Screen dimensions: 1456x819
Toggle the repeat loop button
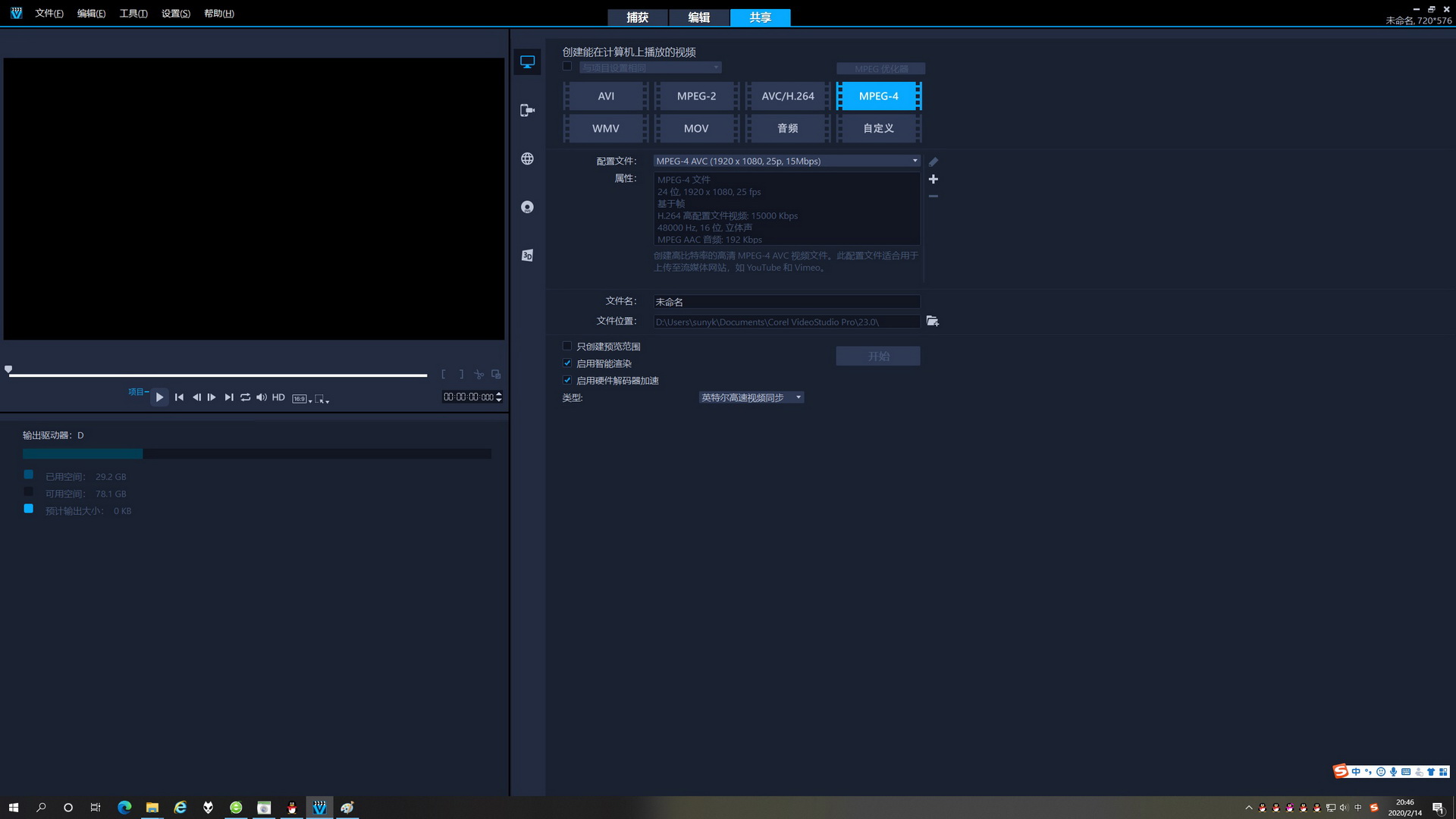[x=245, y=397]
